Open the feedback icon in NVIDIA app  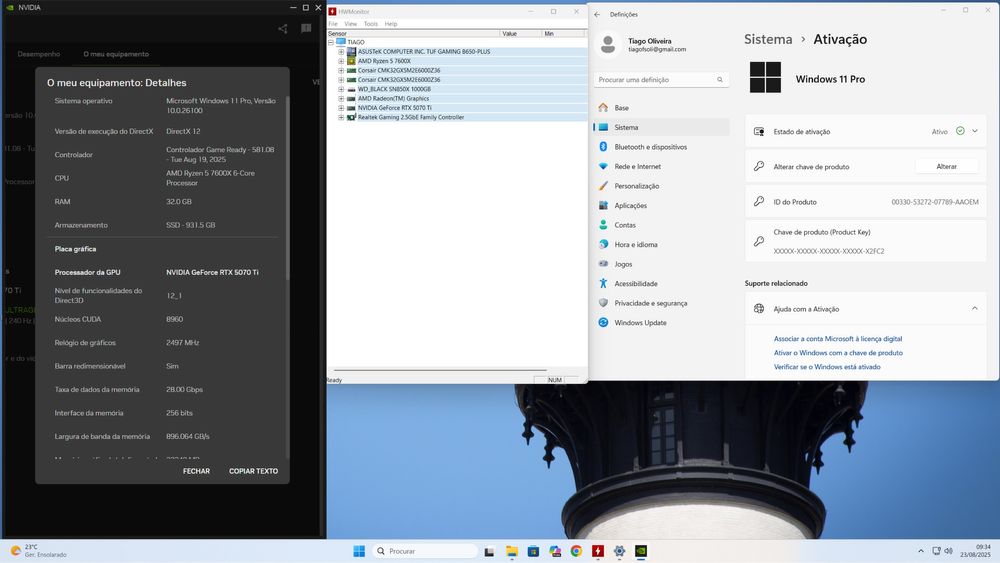tap(306, 28)
